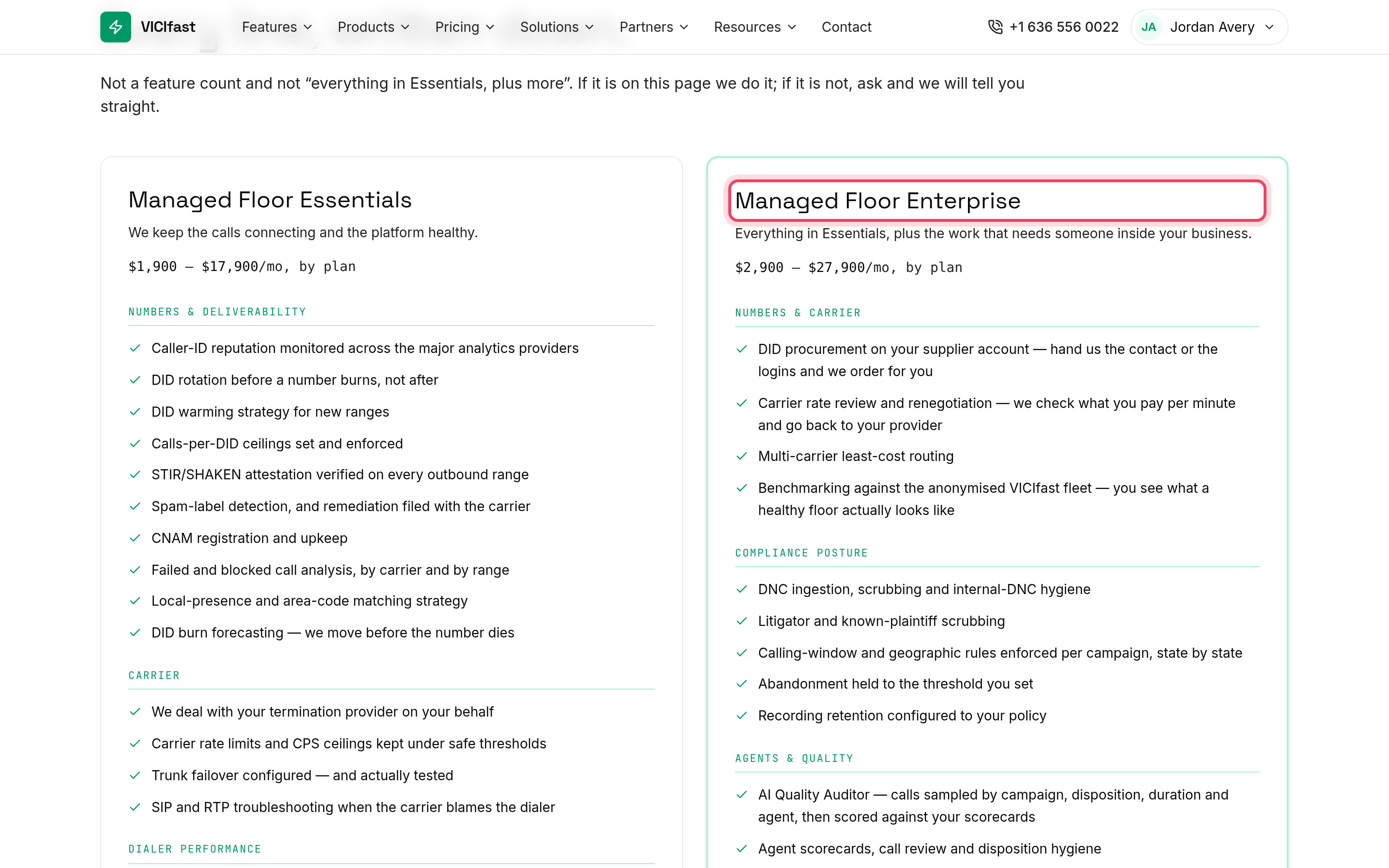Image resolution: width=1389 pixels, height=868 pixels.
Task: Click the VICIfast brand name
Action: [168, 27]
